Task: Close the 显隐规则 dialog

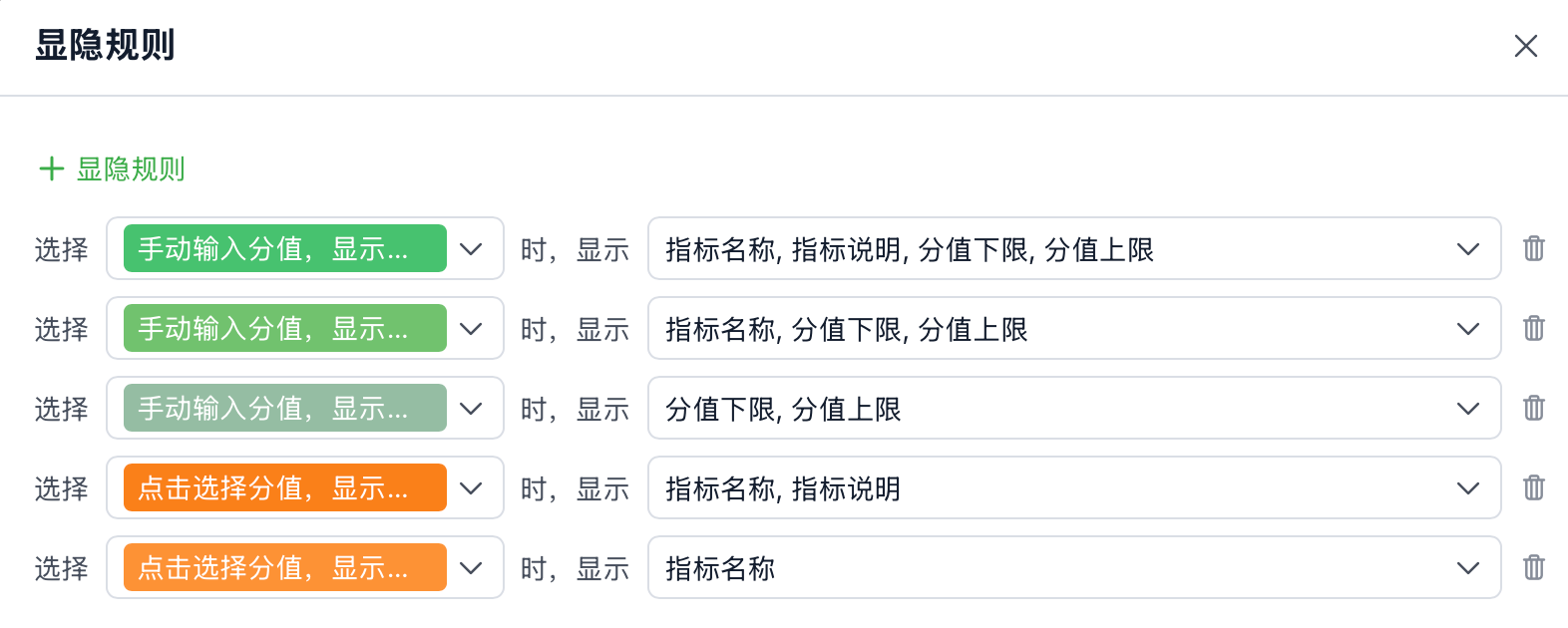Action: [1526, 46]
